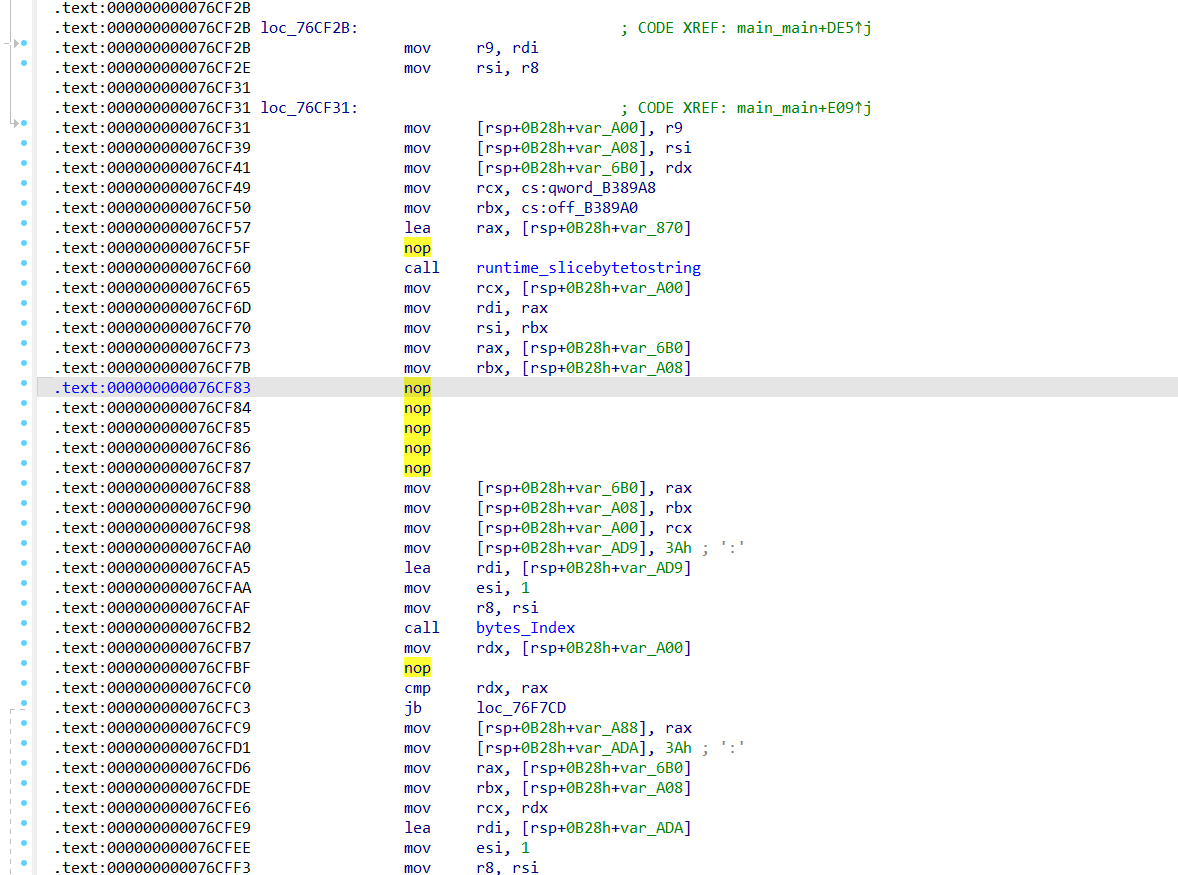Toggle breakpoint dot beside address 76CF83
Viewport: 1178px width, 875px height.
point(24,384)
